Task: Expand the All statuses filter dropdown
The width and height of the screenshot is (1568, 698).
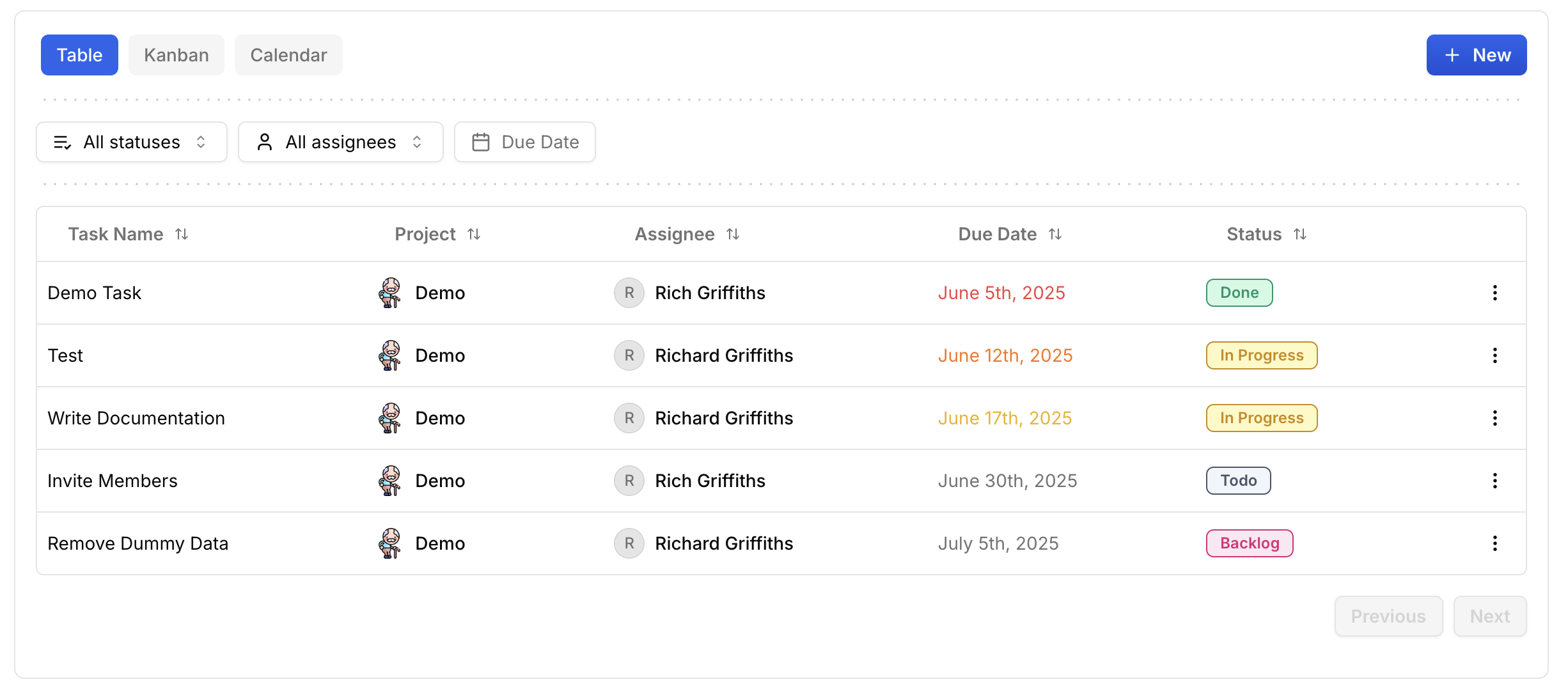Action: (132, 142)
